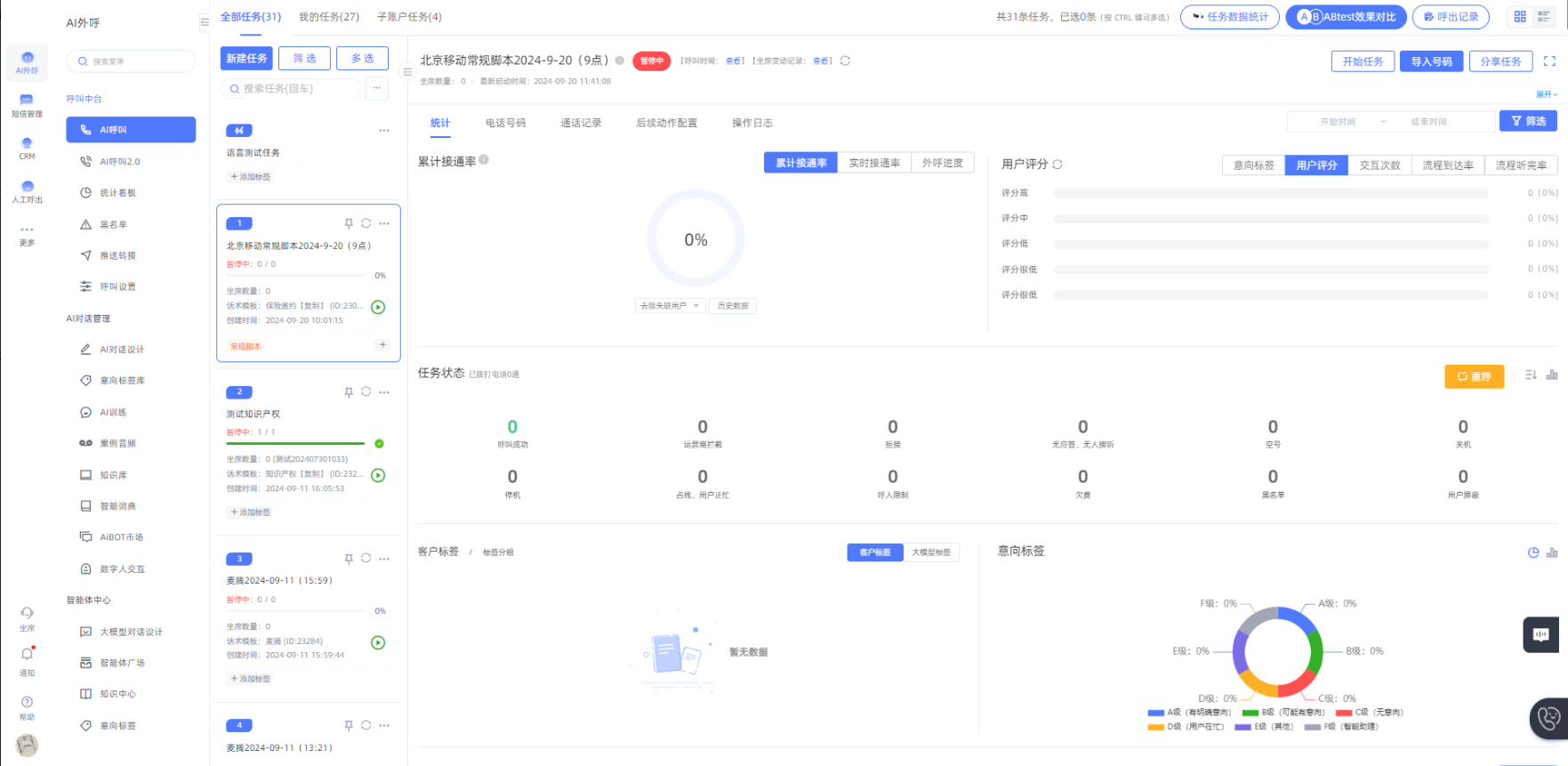1568x766 pixels.
Task: Select 实时接通率 segment option
Action: pyautogui.click(x=873, y=163)
